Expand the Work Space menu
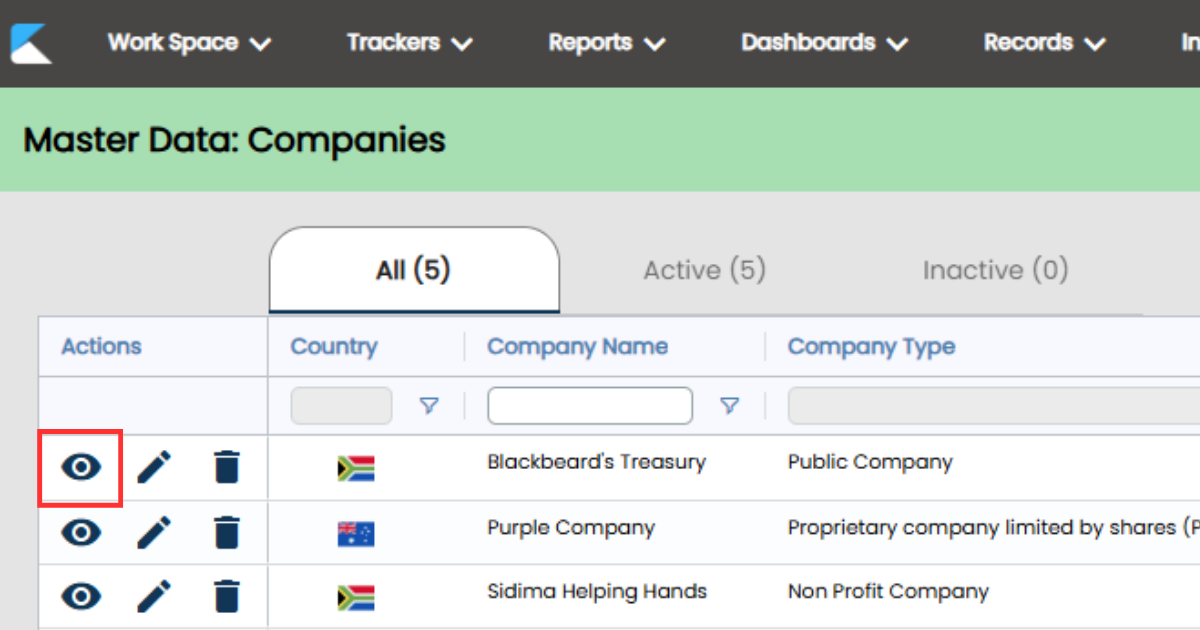The height and width of the screenshot is (630, 1200). [x=190, y=43]
